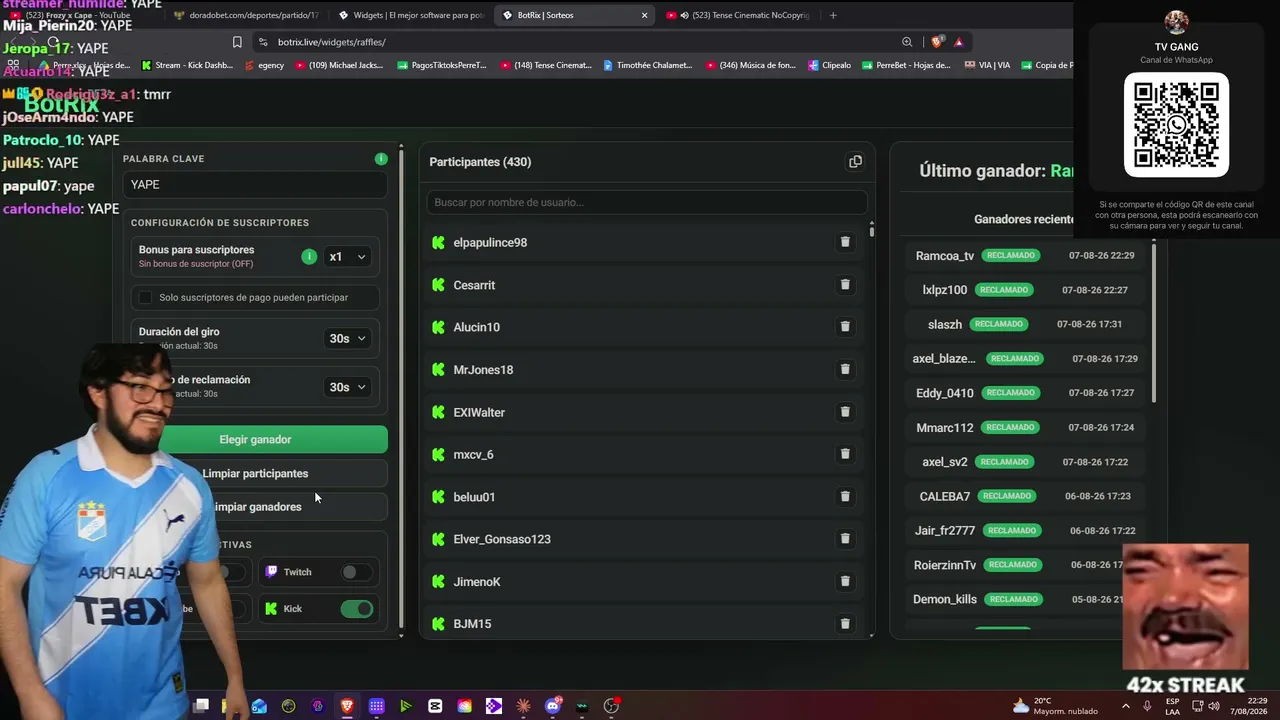Toggle the Twitch platform switch
The image size is (1280, 720).
(355, 572)
